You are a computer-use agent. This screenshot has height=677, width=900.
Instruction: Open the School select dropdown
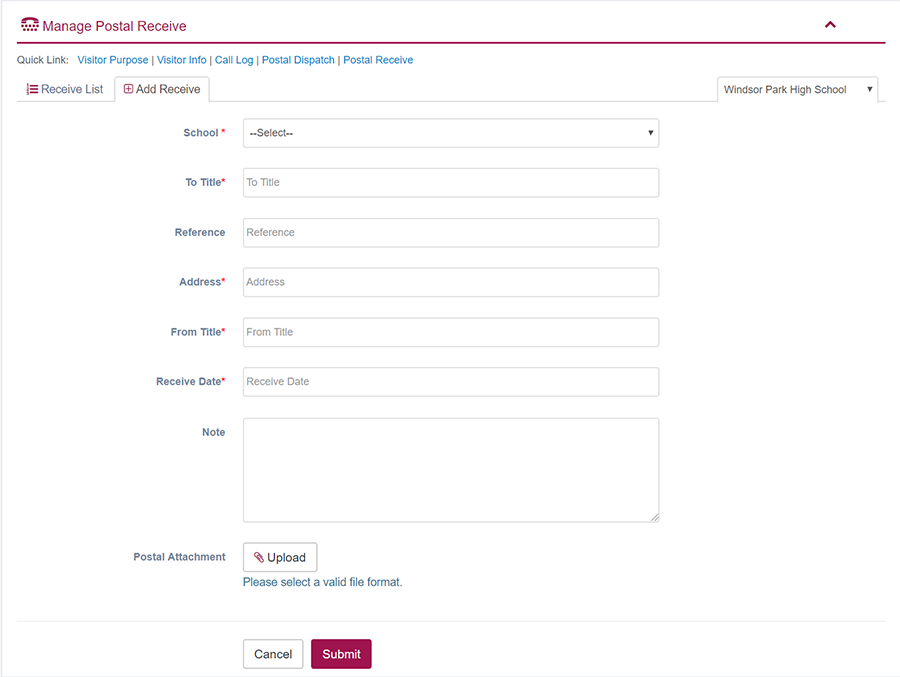point(450,133)
